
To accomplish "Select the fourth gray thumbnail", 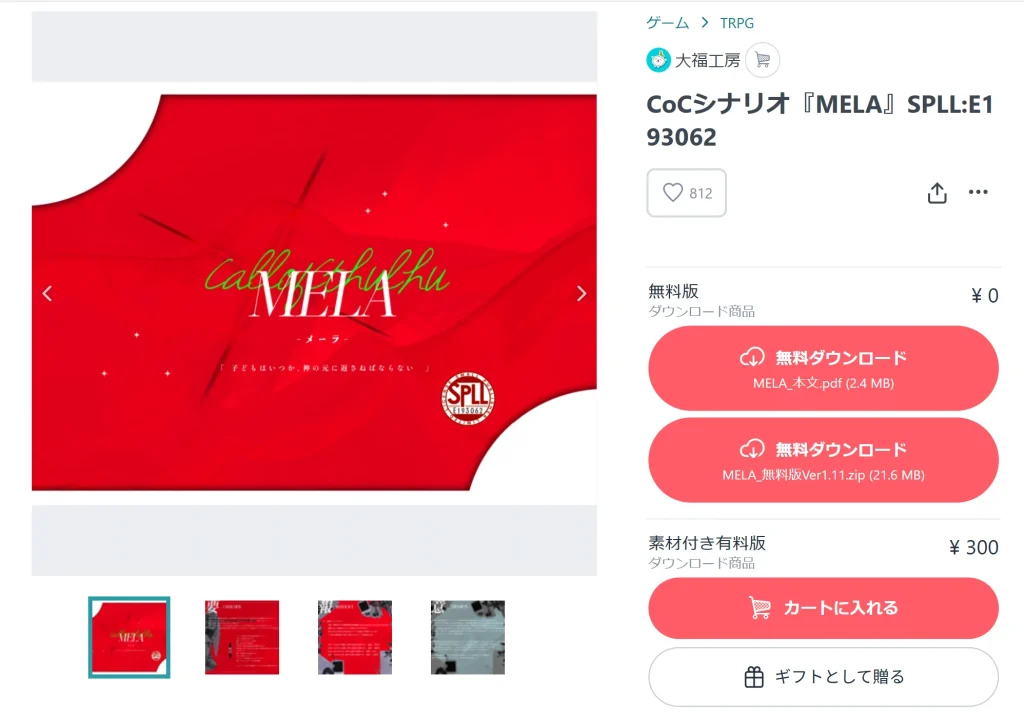I will pyautogui.click(x=468, y=637).
